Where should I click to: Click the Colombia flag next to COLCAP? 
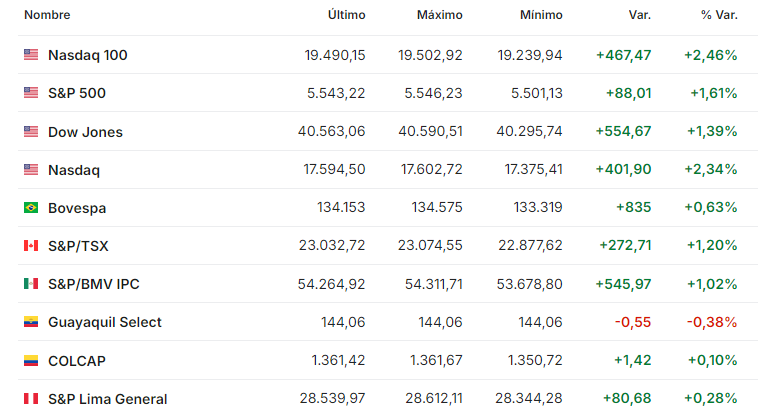[x=31, y=360]
